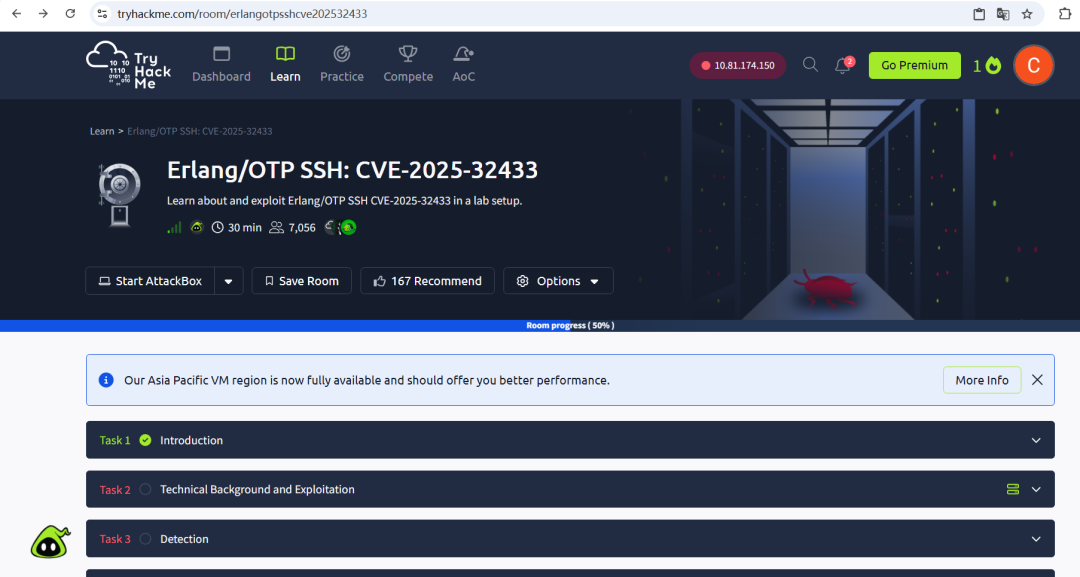
Task: Expand Task 2 Technical Background chevron
Action: (x=1036, y=490)
